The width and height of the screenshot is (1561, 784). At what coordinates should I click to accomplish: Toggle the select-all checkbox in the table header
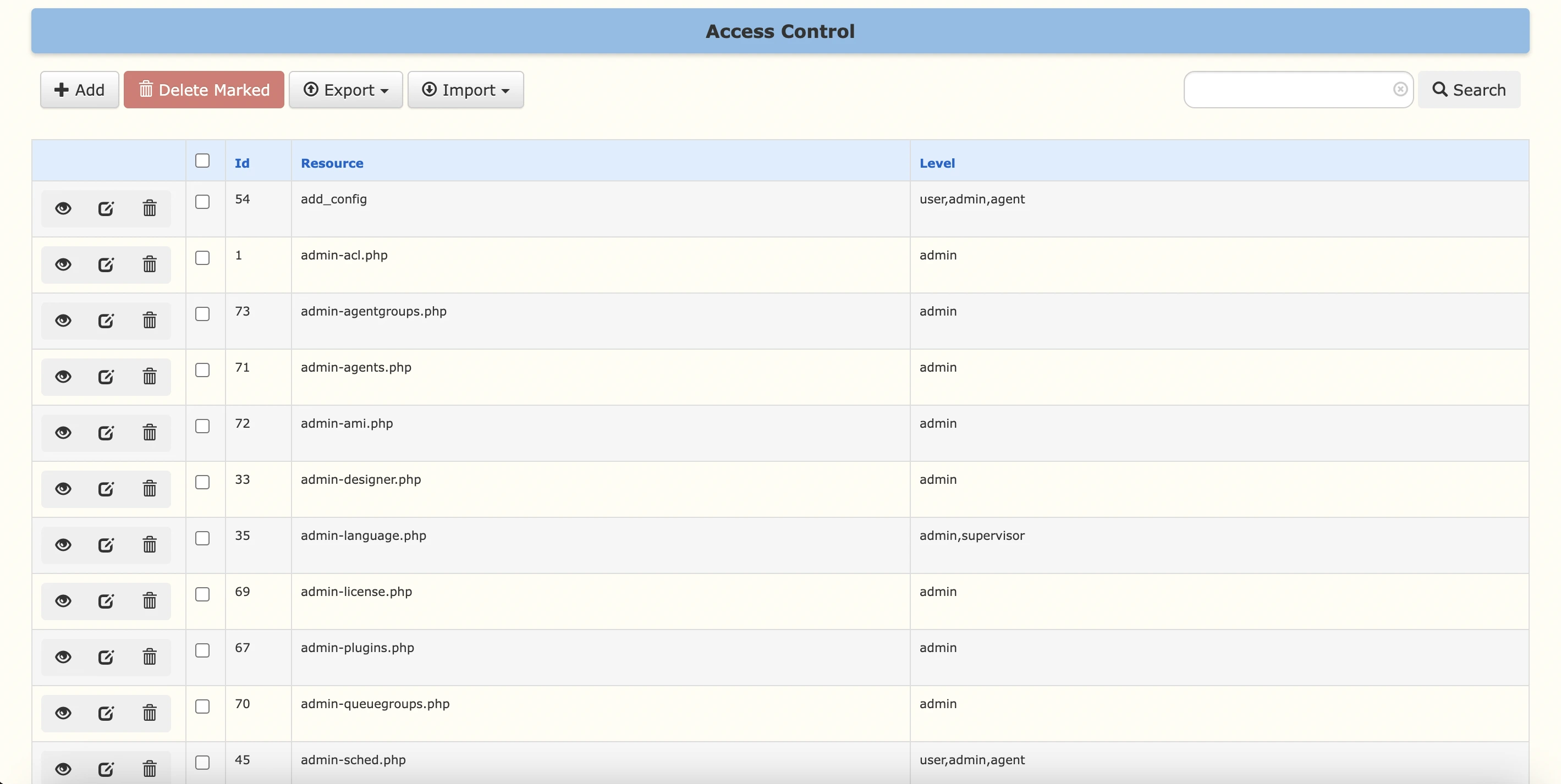coord(202,161)
